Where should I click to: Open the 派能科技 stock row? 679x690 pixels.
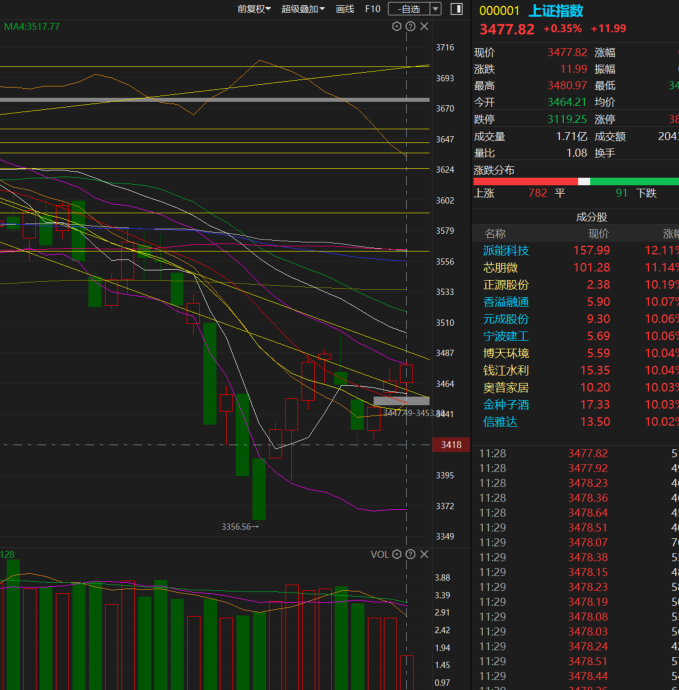576,250
